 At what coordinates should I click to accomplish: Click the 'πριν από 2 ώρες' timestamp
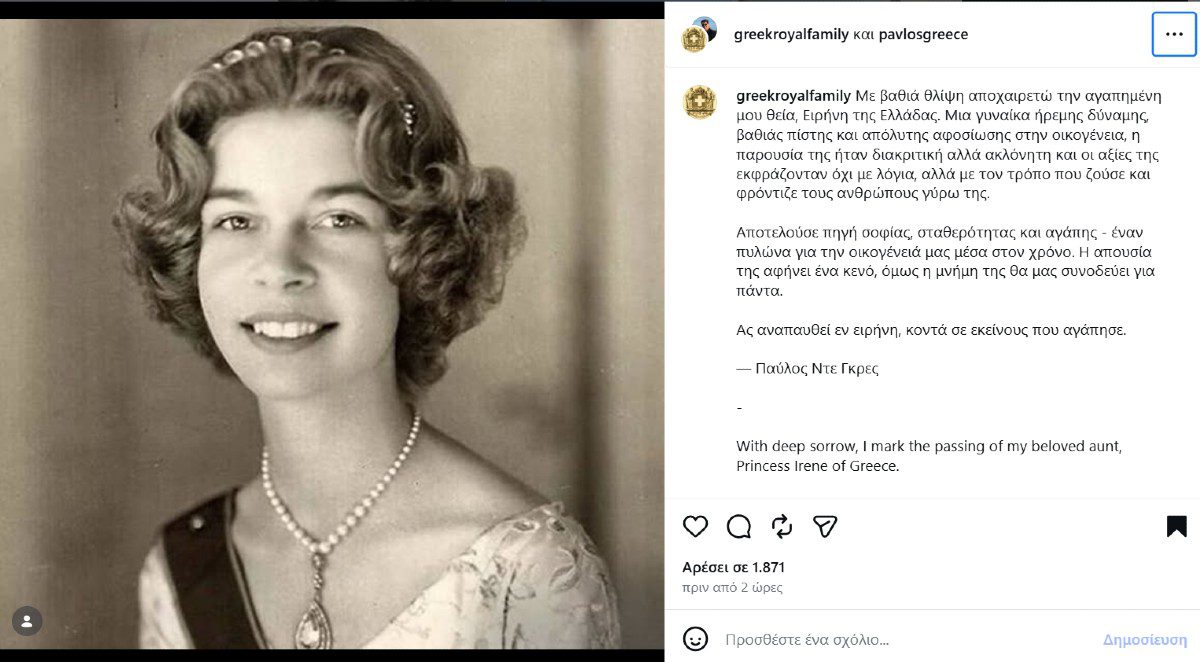(x=732, y=588)
